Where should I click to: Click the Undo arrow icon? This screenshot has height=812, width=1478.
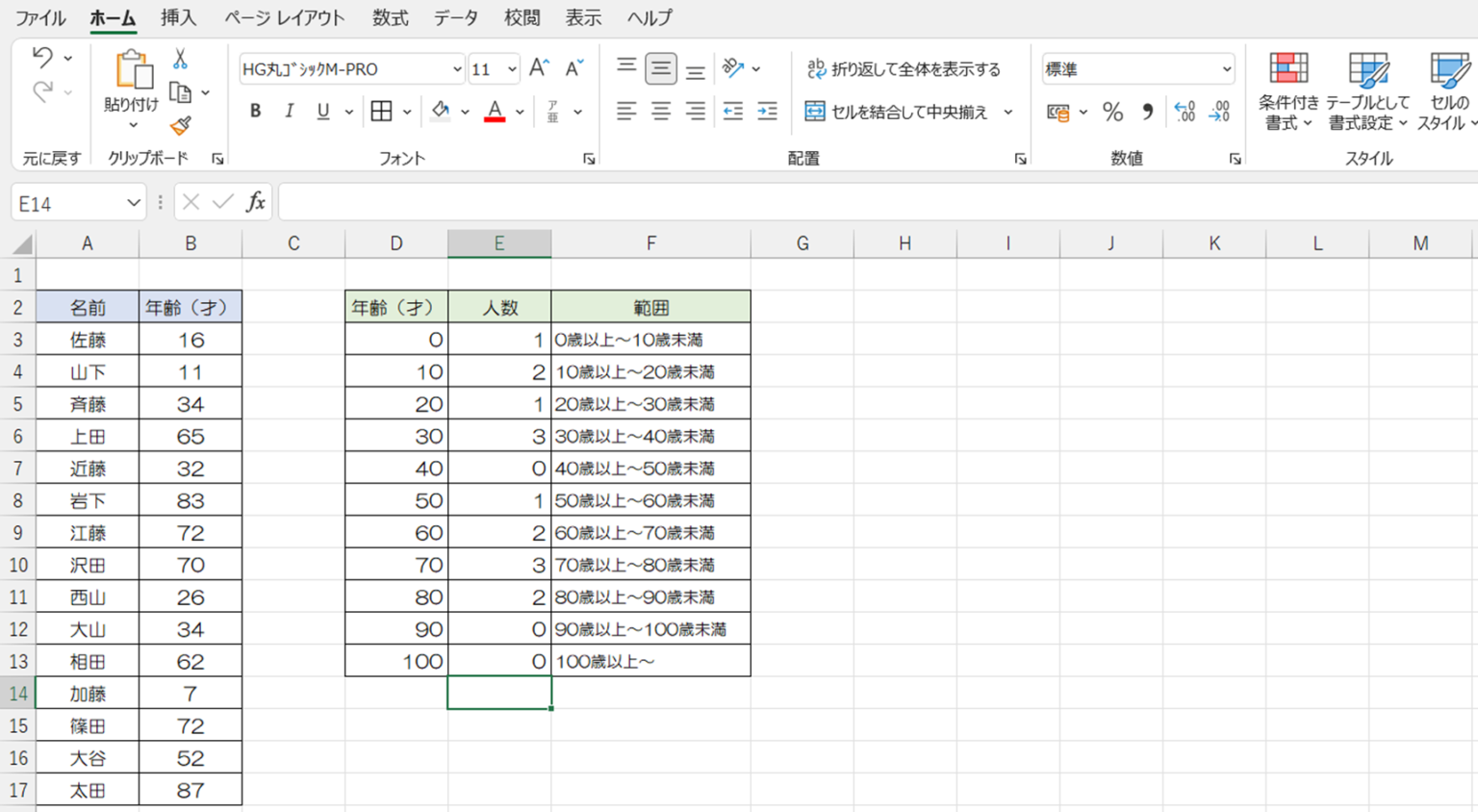[x=41, y=58]
